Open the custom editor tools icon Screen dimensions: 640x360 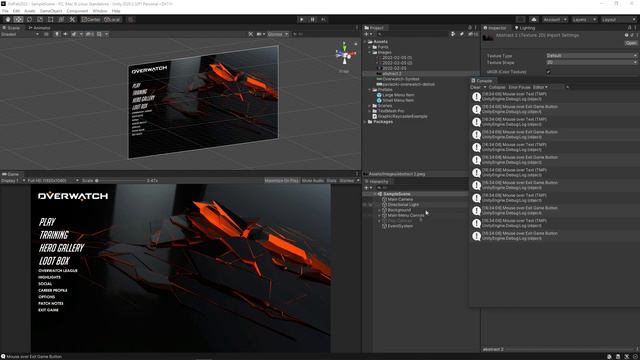click(x=72, y=19)
